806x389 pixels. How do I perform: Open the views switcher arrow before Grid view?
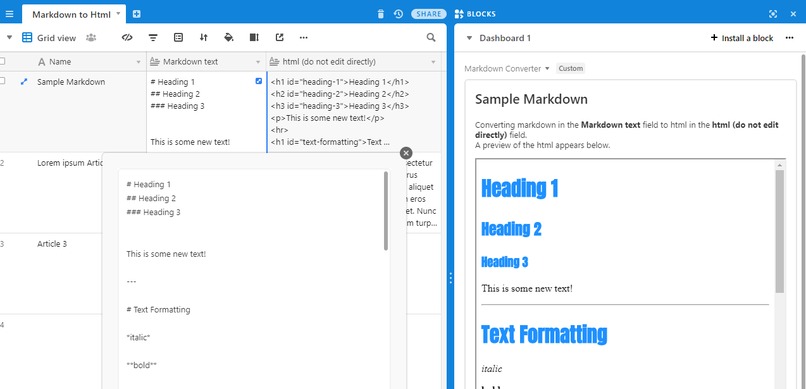pyautogui.click(x=9, y=38)
